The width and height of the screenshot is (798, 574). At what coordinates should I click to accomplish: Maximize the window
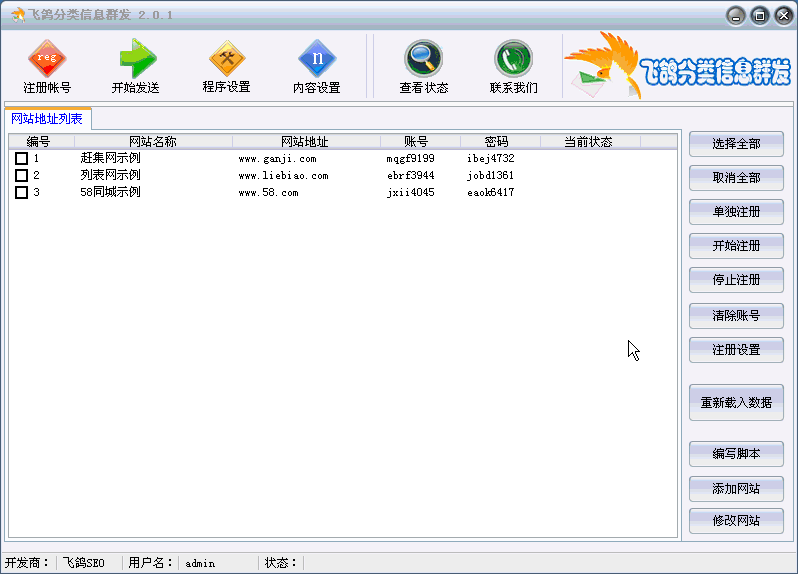(760, 16)
